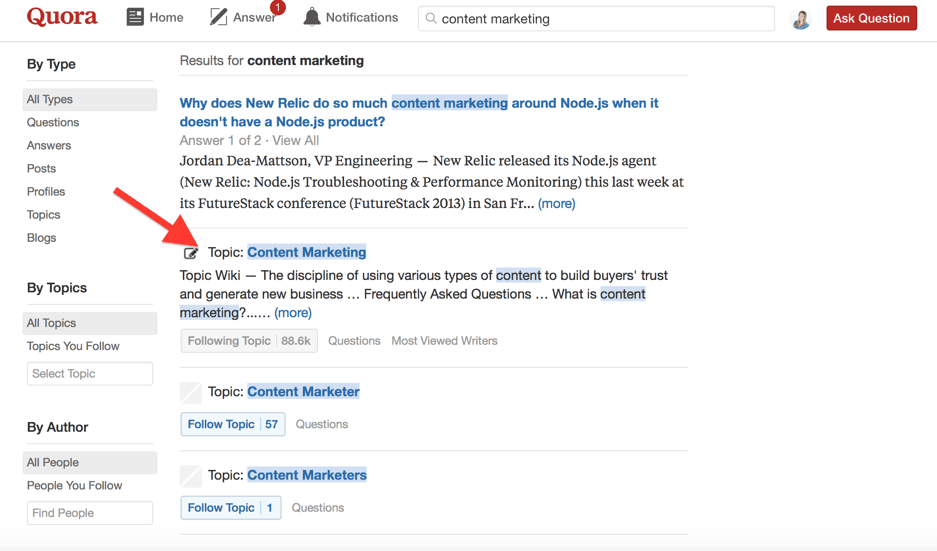Expand the Topic Wiki text with (more)
This screenshot has width=937, height=551.
point(293,313)
